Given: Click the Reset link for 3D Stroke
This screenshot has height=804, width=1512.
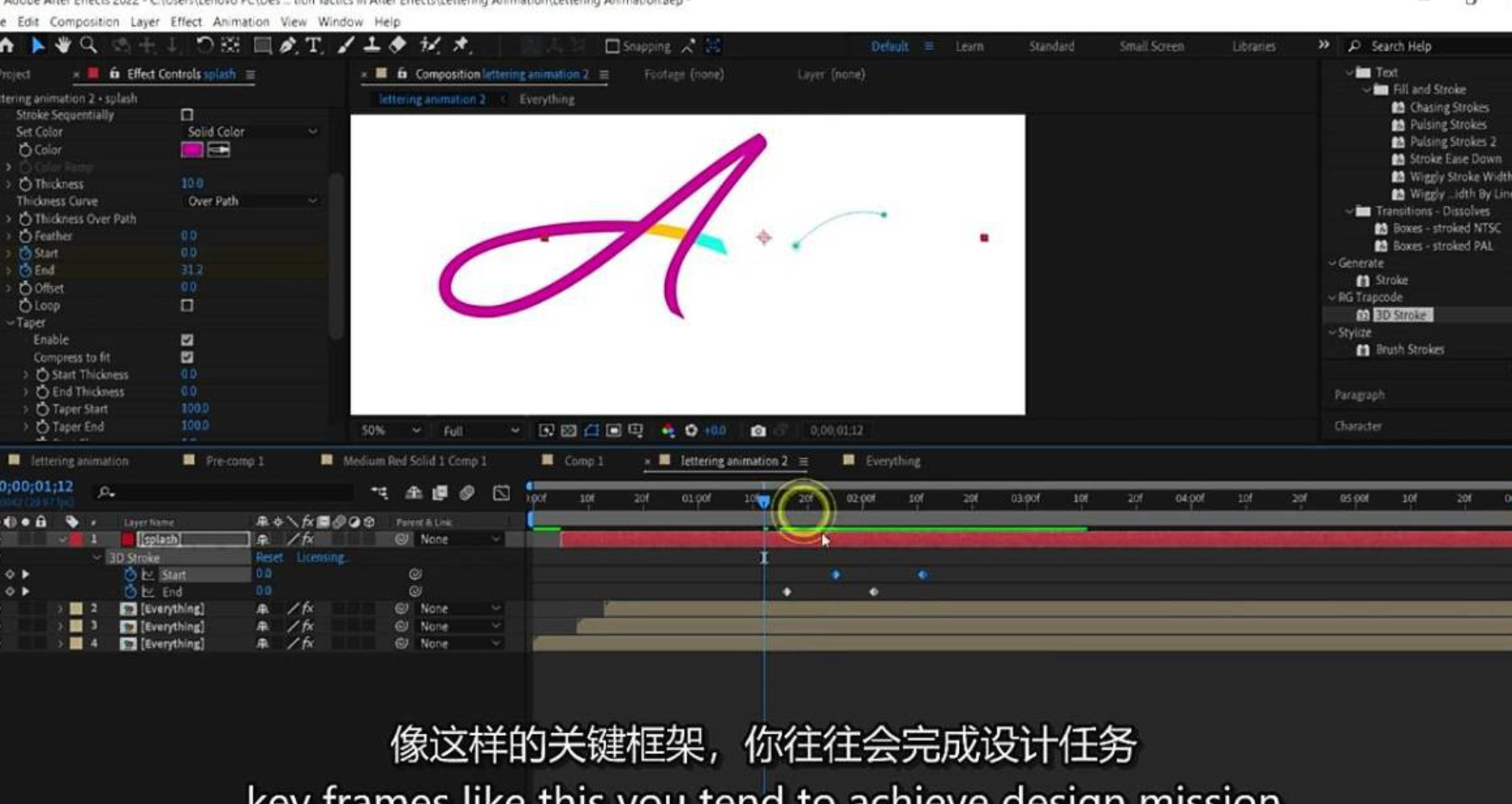Looking at the screenshot, I should tap(269, 558).
